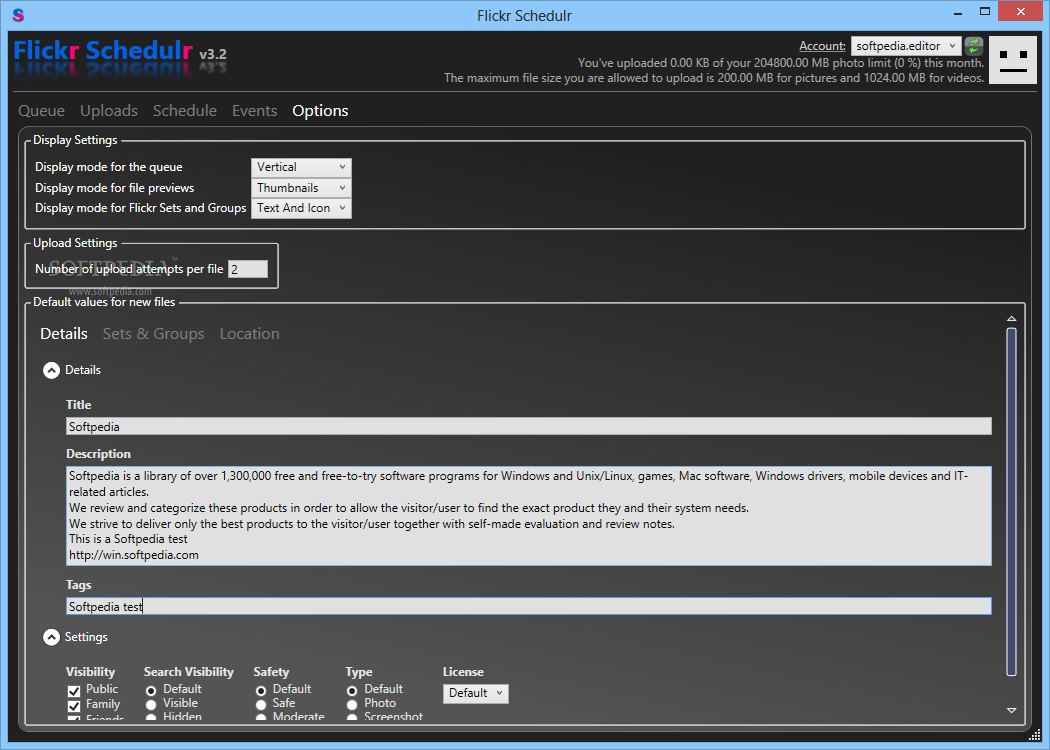
Task: Click the 'Number of upload attempts per file' label
Action: (x=129, y=269)
